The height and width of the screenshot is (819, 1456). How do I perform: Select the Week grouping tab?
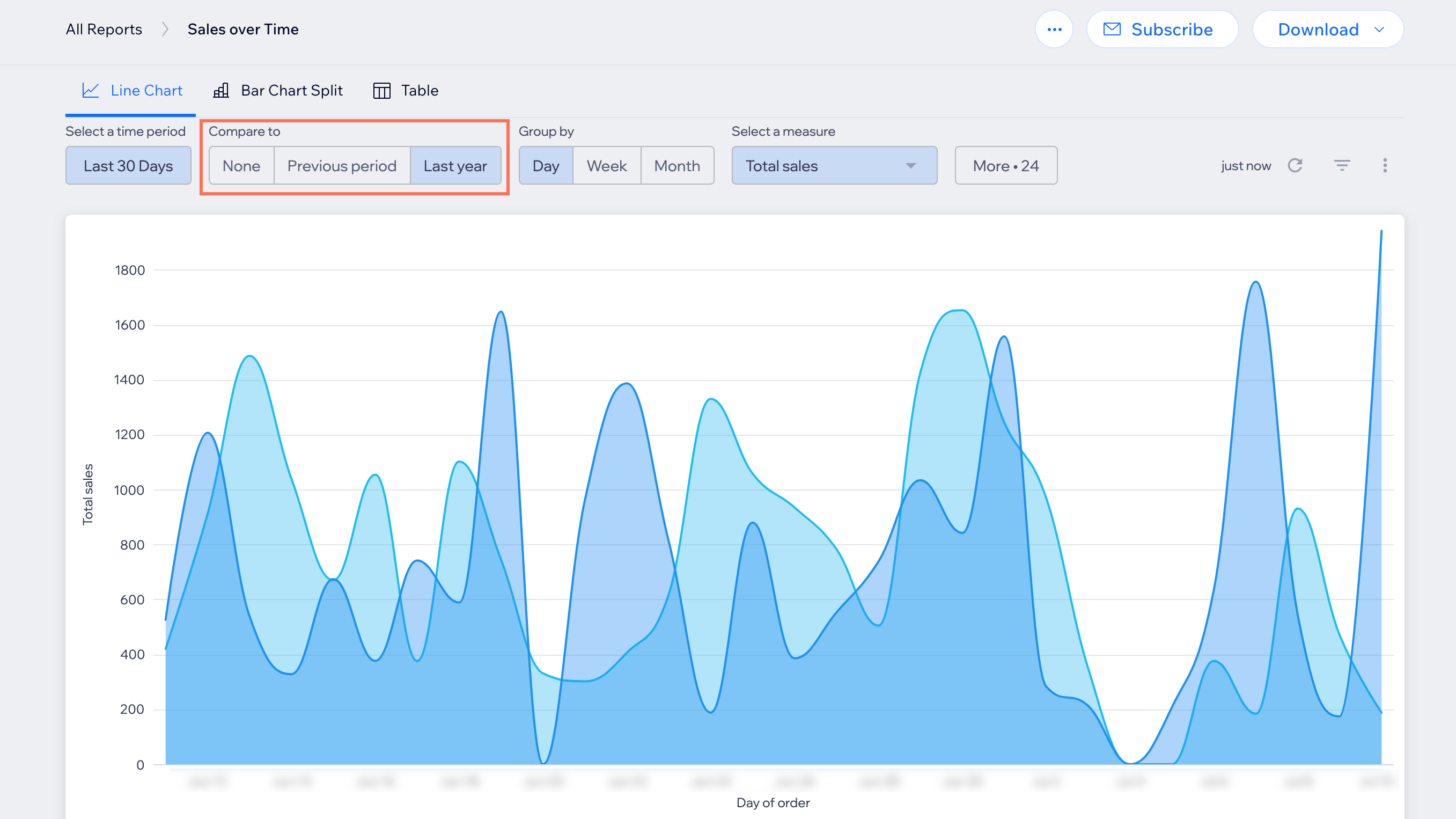click(x=605, y=166)
